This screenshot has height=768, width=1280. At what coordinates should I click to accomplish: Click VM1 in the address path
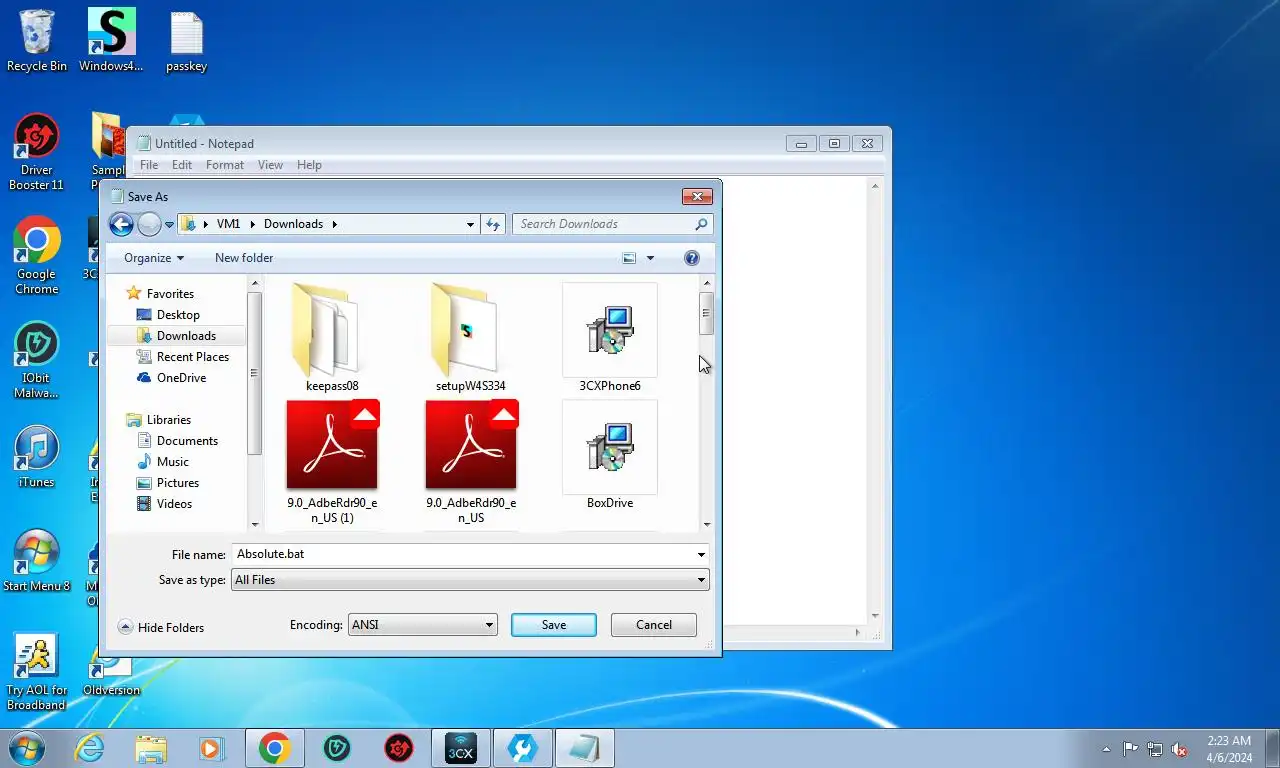pos(228,224)
